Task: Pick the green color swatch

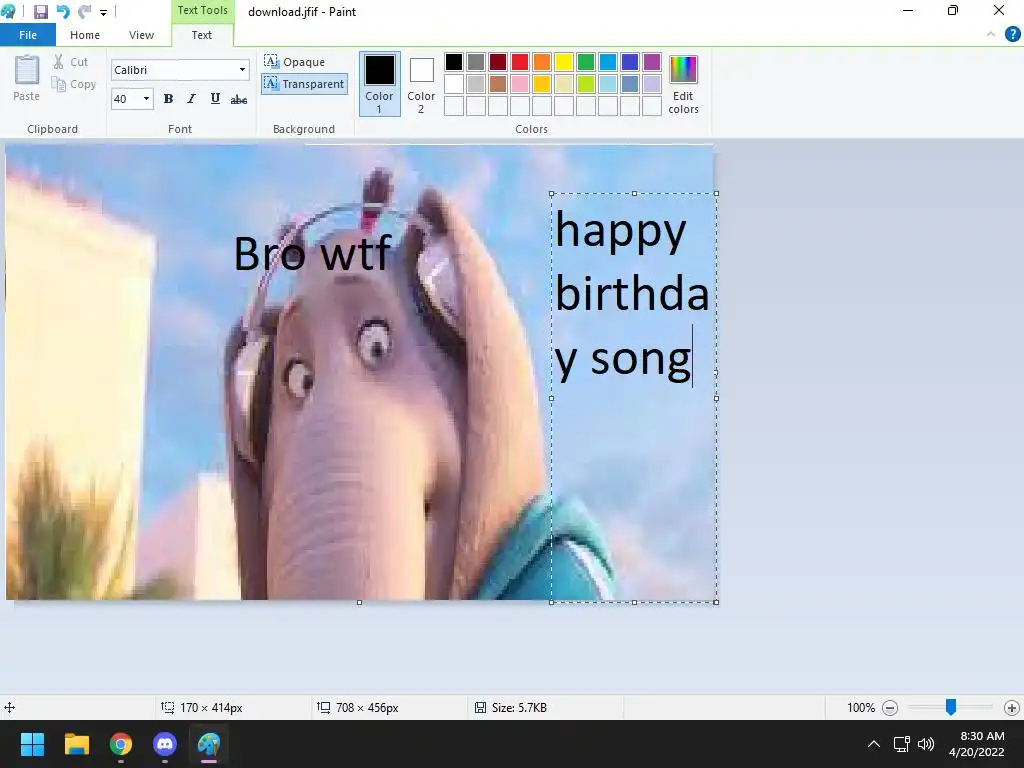Action: tap(586, 62)
